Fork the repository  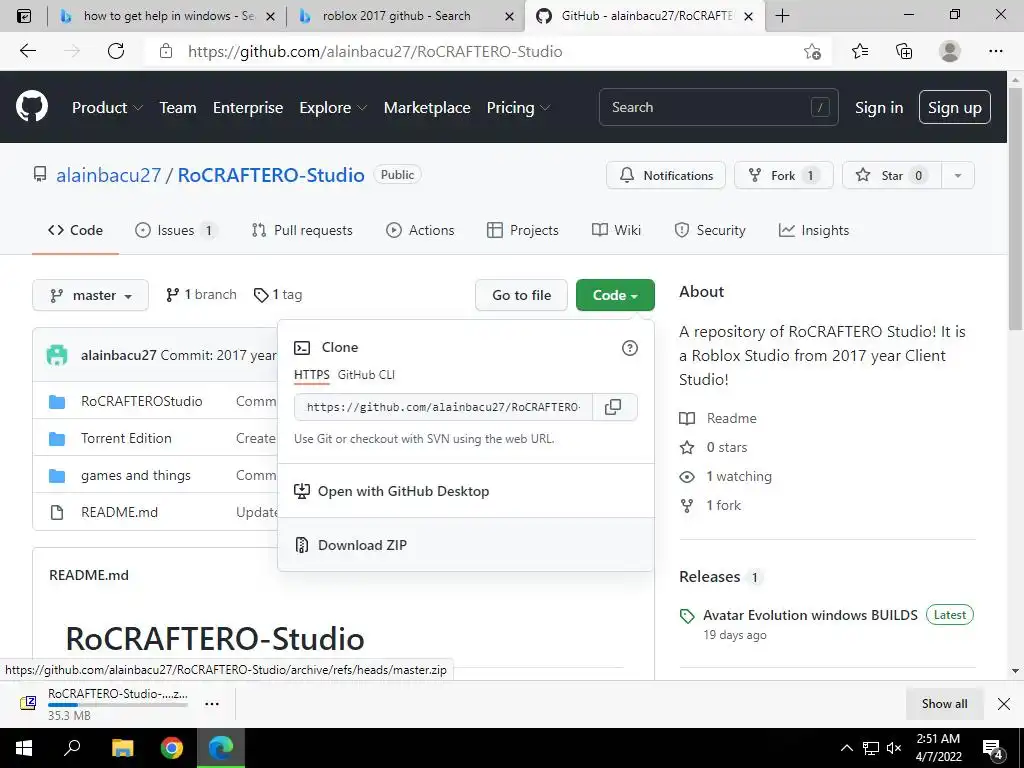pos(784,175)
